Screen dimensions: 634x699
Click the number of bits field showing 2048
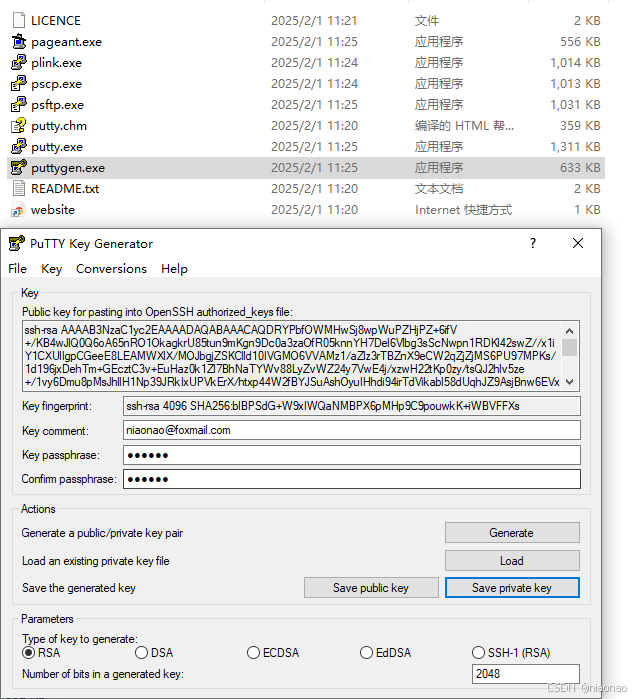tap(526, 674)
